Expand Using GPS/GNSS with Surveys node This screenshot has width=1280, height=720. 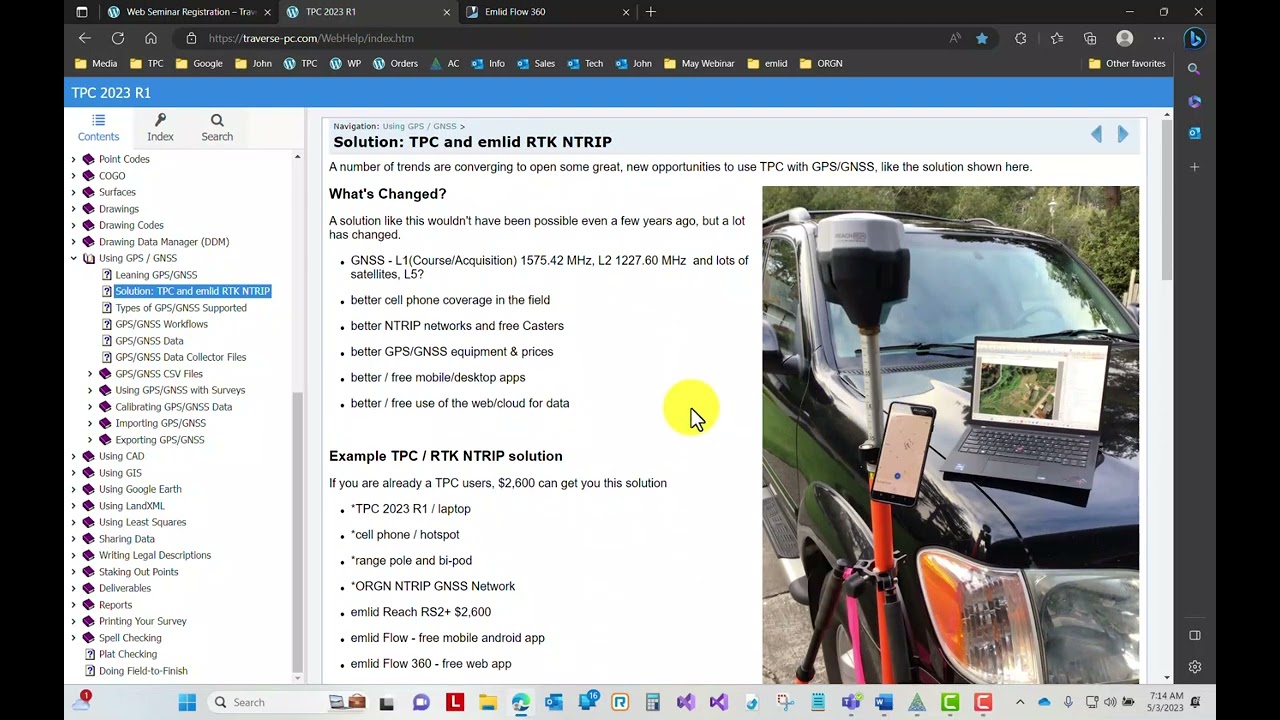pos(90,390)
